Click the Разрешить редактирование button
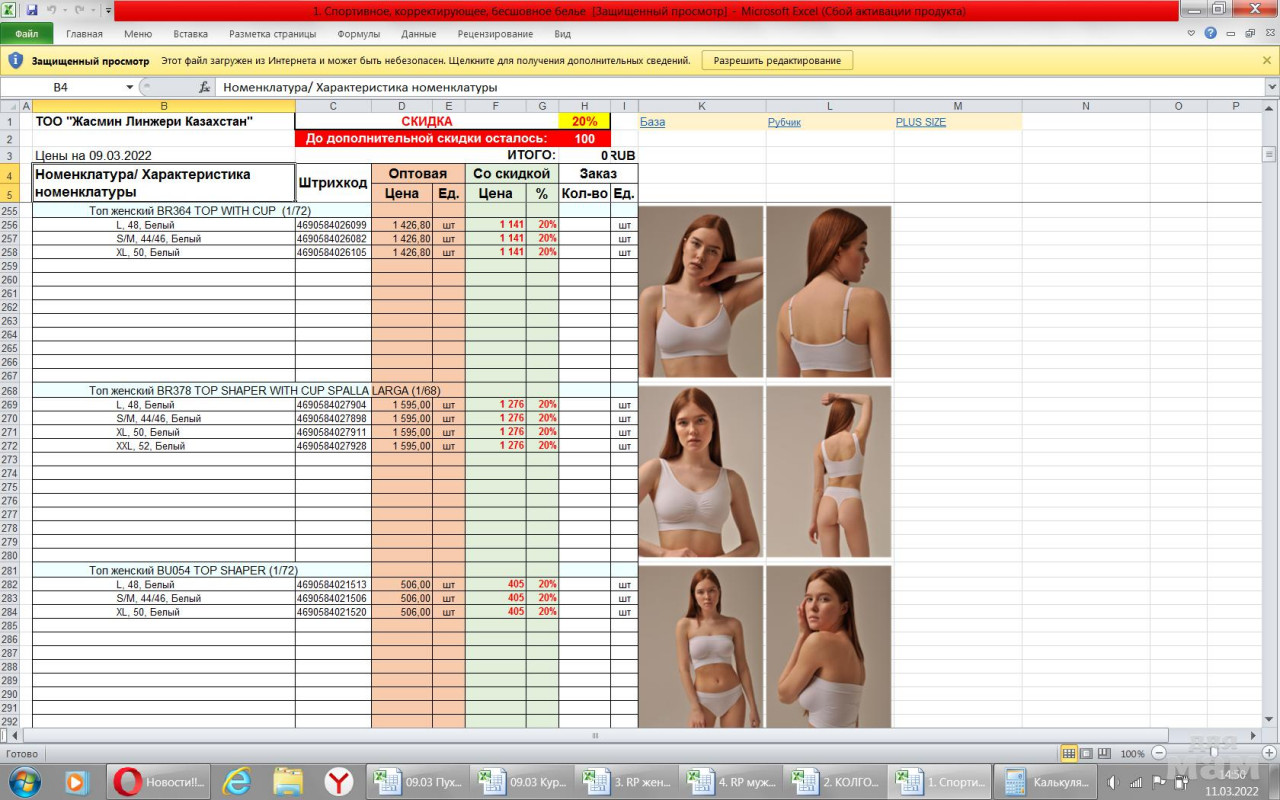This screenshot has height=800, width=1280. (x=777, y=60)
